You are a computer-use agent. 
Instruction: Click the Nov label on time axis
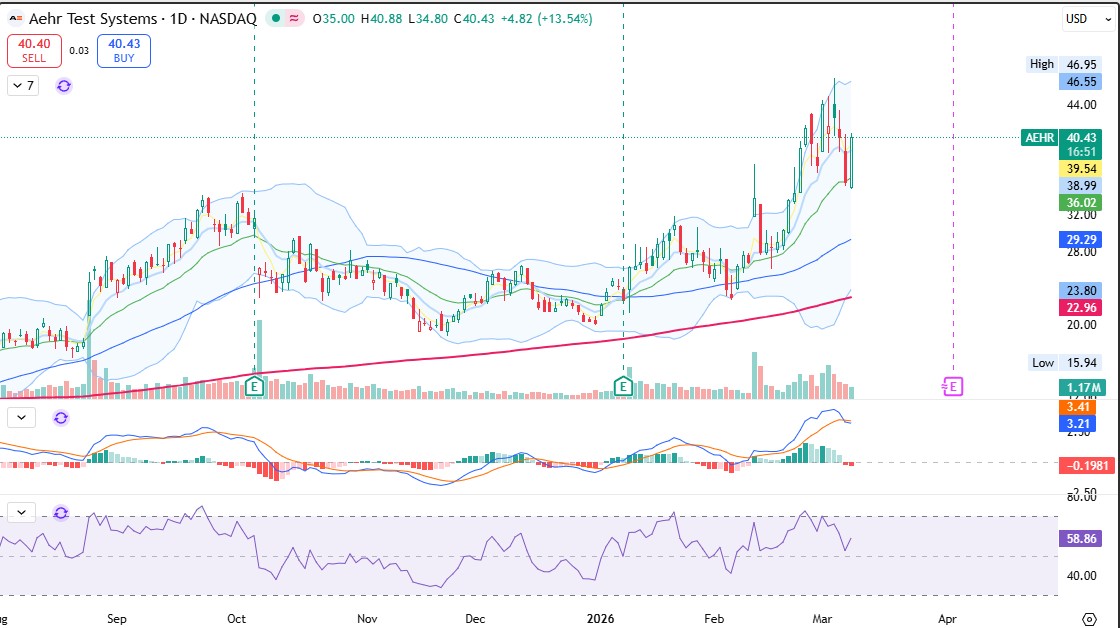(x=367, y=619)
